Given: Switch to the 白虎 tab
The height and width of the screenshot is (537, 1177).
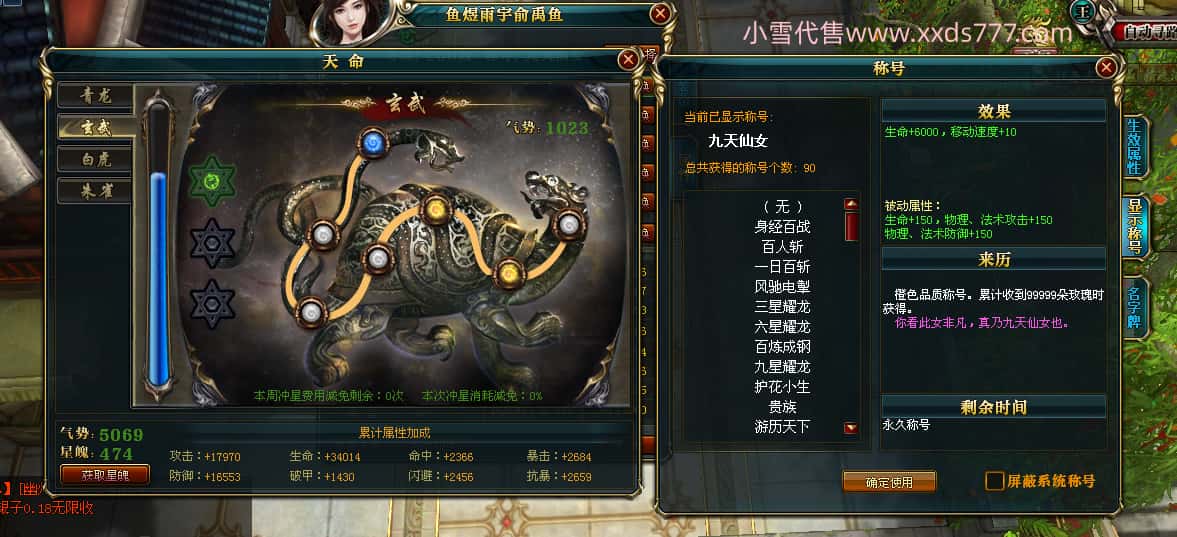Looking at the screenshot, I should pyautogui.click(x=96, y=159).
